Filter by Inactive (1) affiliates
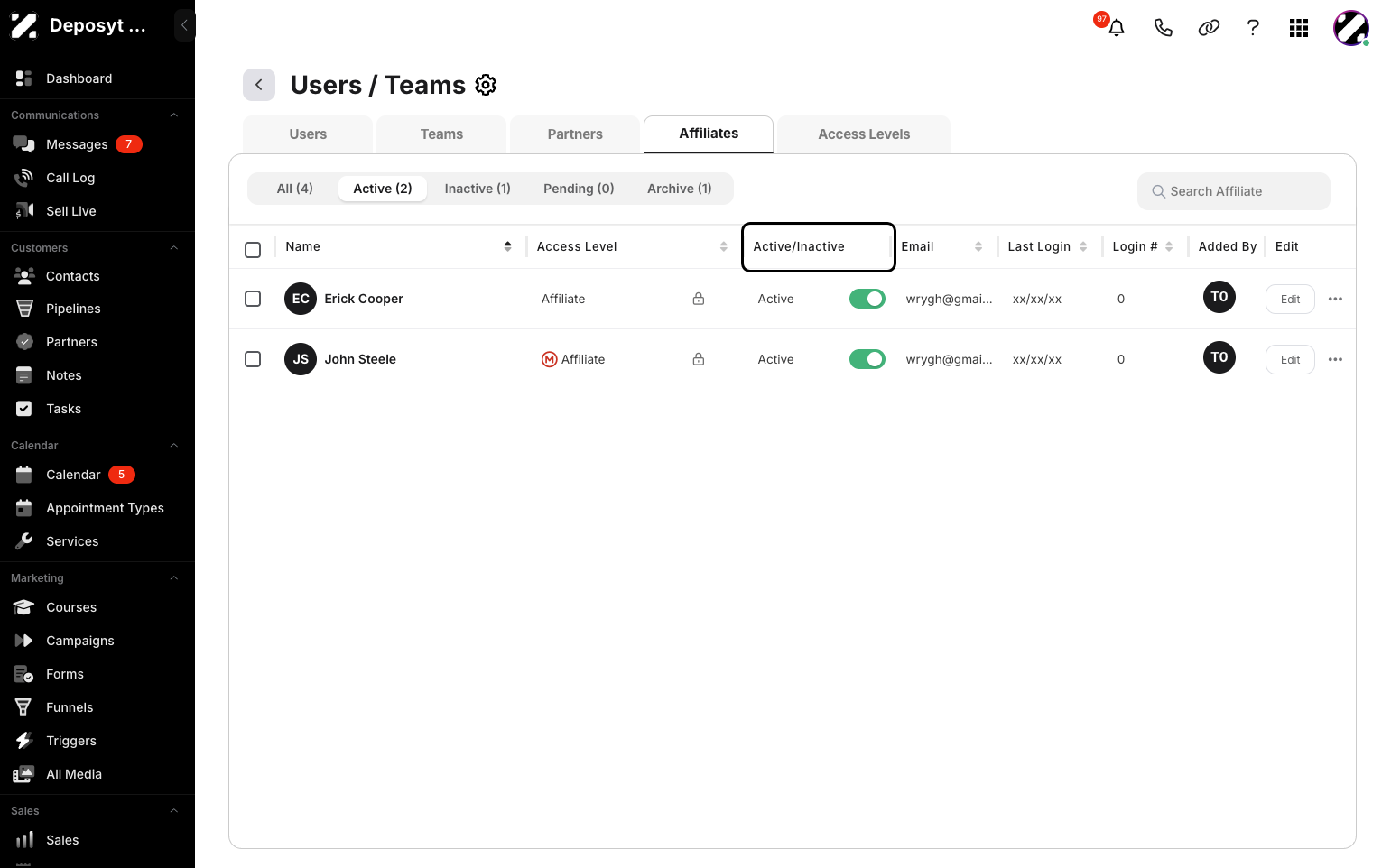 (x=478, y=189)
